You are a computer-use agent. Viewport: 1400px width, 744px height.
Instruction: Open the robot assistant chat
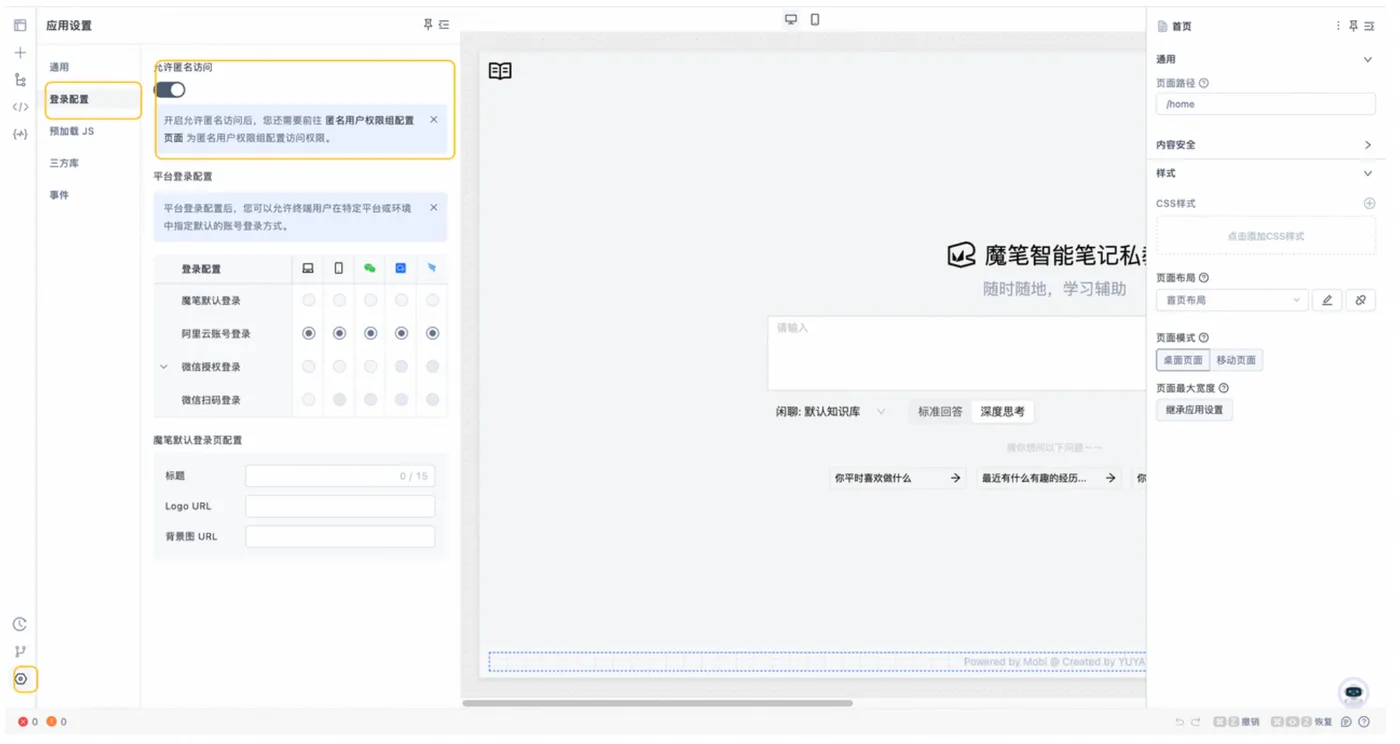point(1353,692)
